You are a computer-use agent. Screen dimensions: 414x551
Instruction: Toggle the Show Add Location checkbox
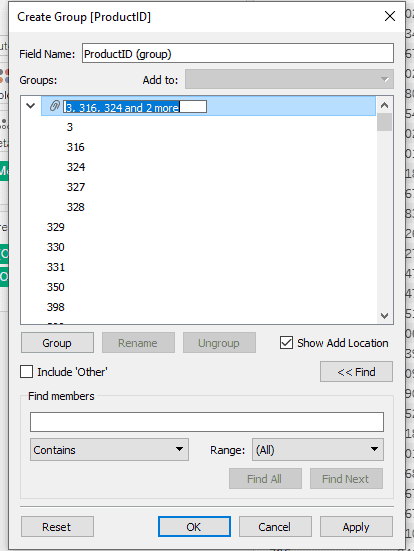pos(286,343)
